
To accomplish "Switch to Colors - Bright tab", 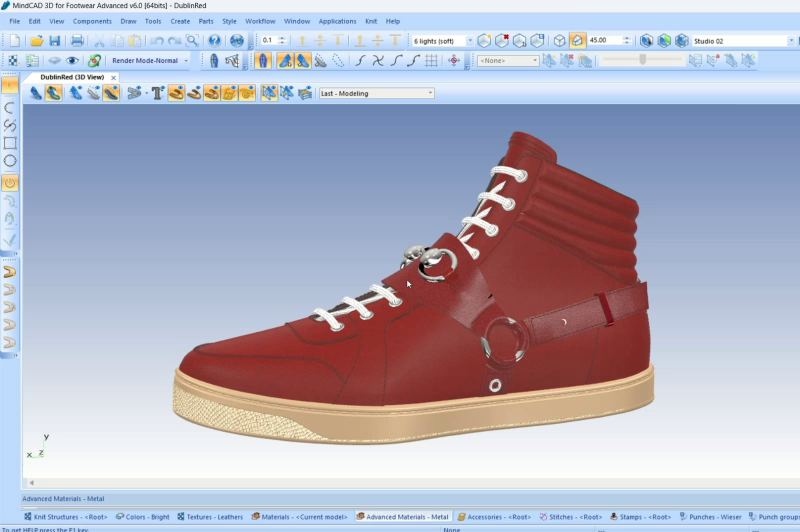I will (x=142, y=517).
